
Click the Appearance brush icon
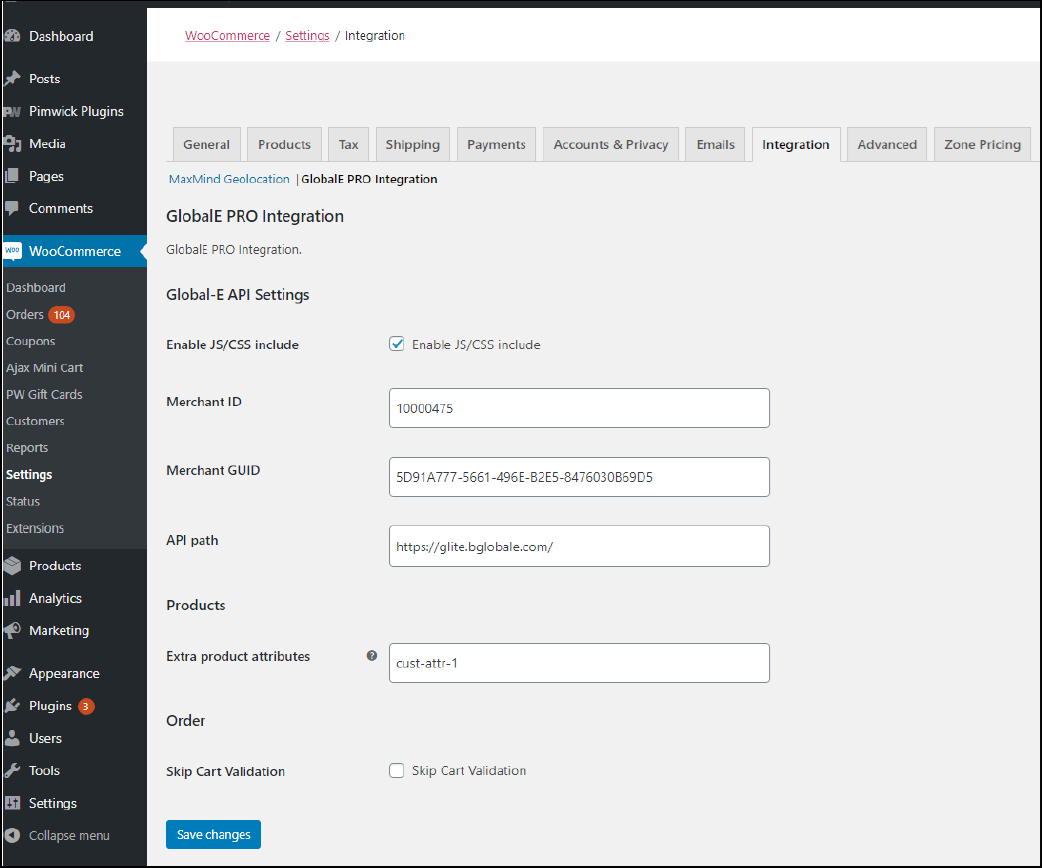click(x=18, y=672)
